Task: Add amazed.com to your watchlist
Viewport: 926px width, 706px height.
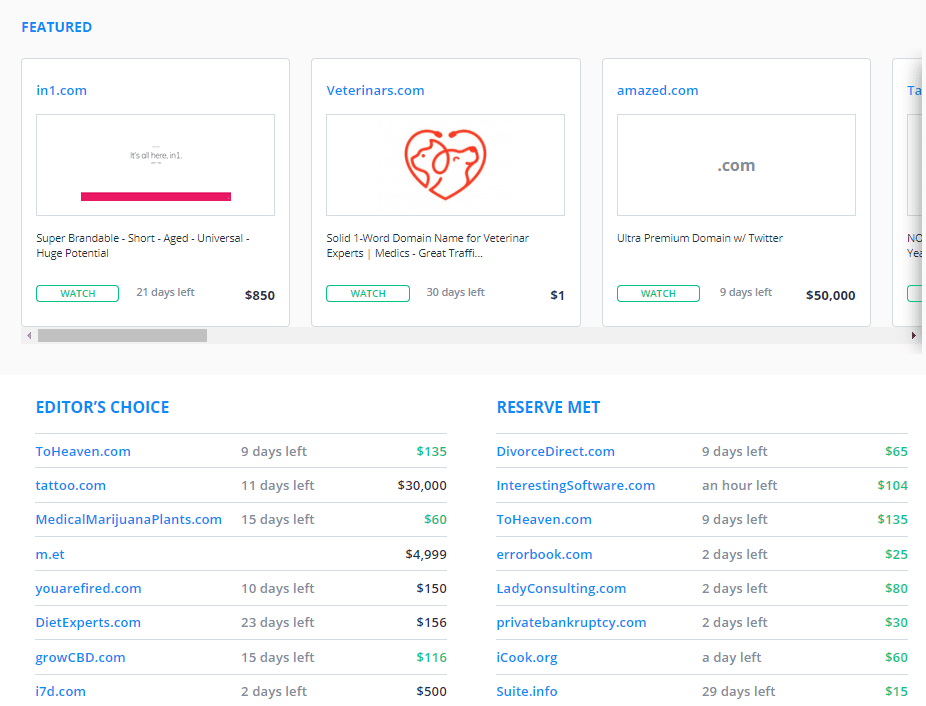Action: click(658, 293)
